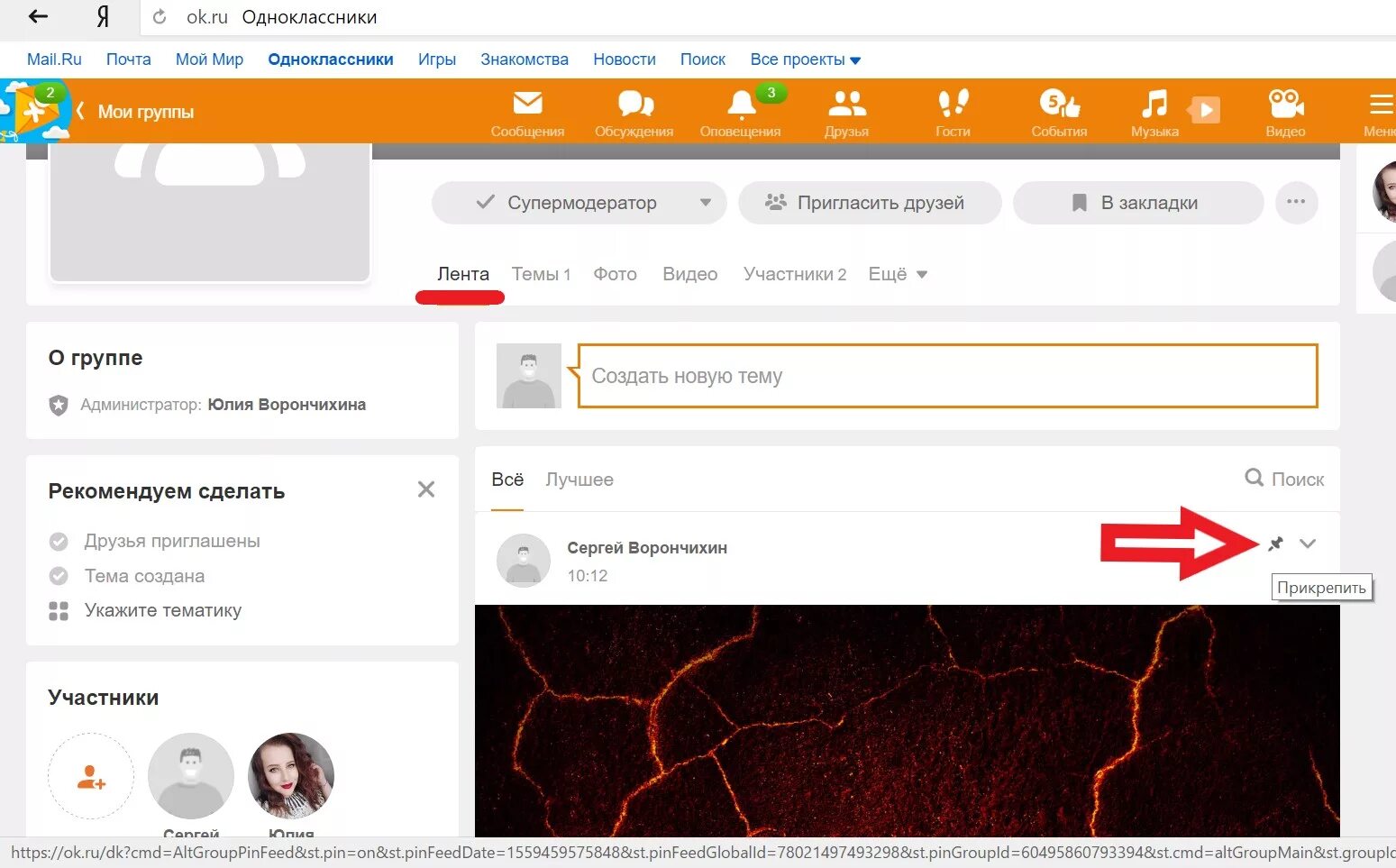This screenshot has height=868, width=1396.
Task: Reload page with the refresh icon
Action: point(160,17)
